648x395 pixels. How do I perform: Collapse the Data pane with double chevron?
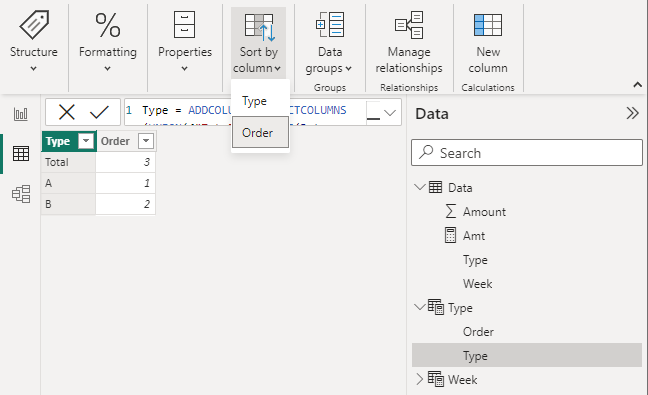point(632,113)
